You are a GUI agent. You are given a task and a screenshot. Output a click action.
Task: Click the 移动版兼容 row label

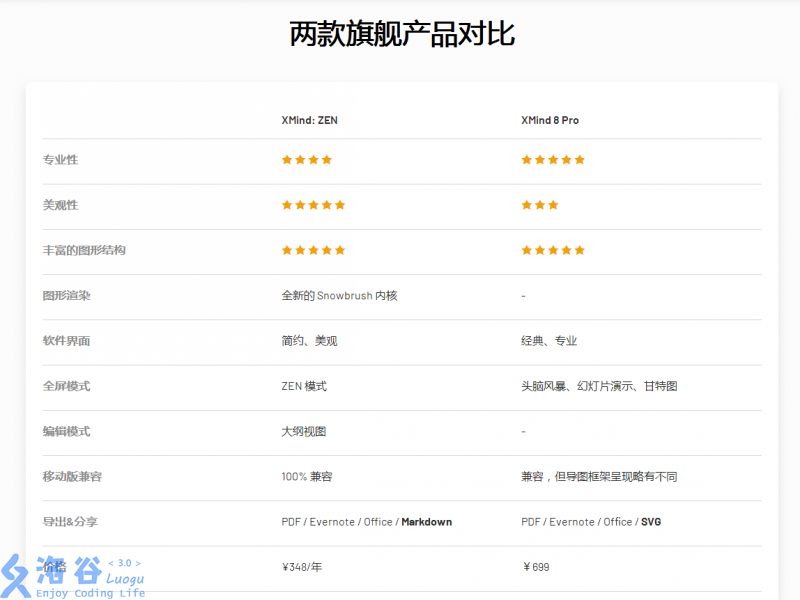[72, 477]
